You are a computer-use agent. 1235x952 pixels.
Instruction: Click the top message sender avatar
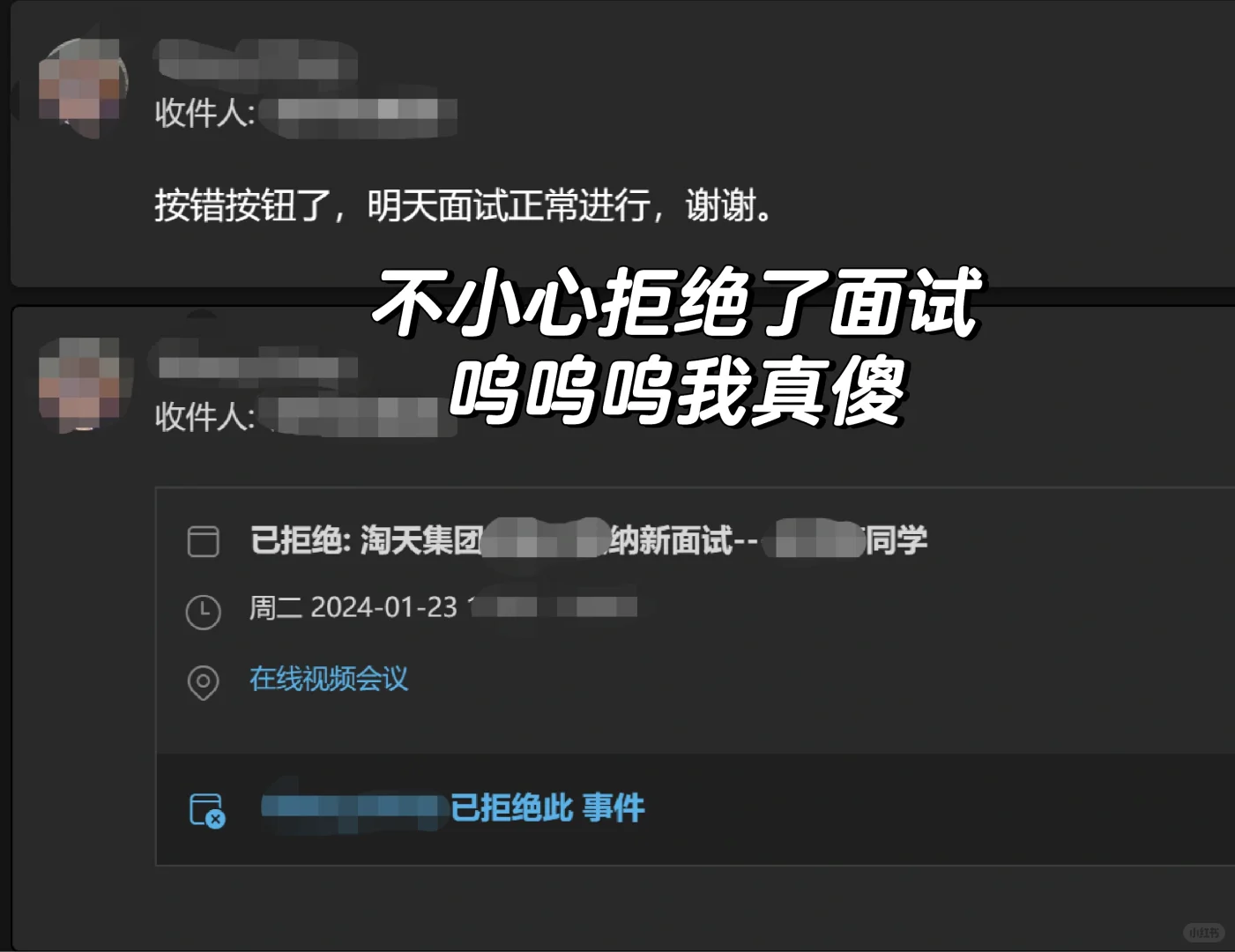(x=81, y=86)
